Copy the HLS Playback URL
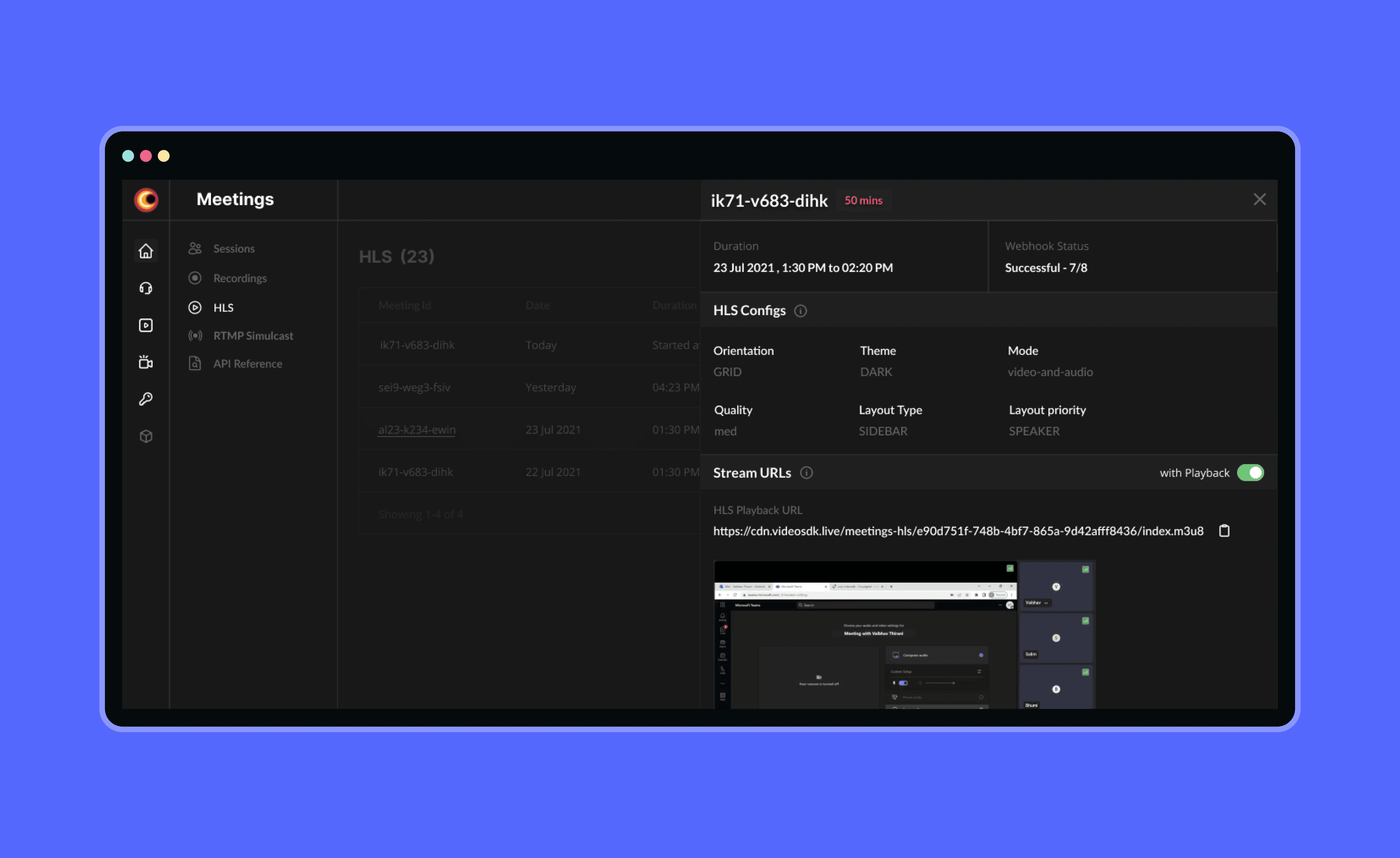 coord(1225,531)
